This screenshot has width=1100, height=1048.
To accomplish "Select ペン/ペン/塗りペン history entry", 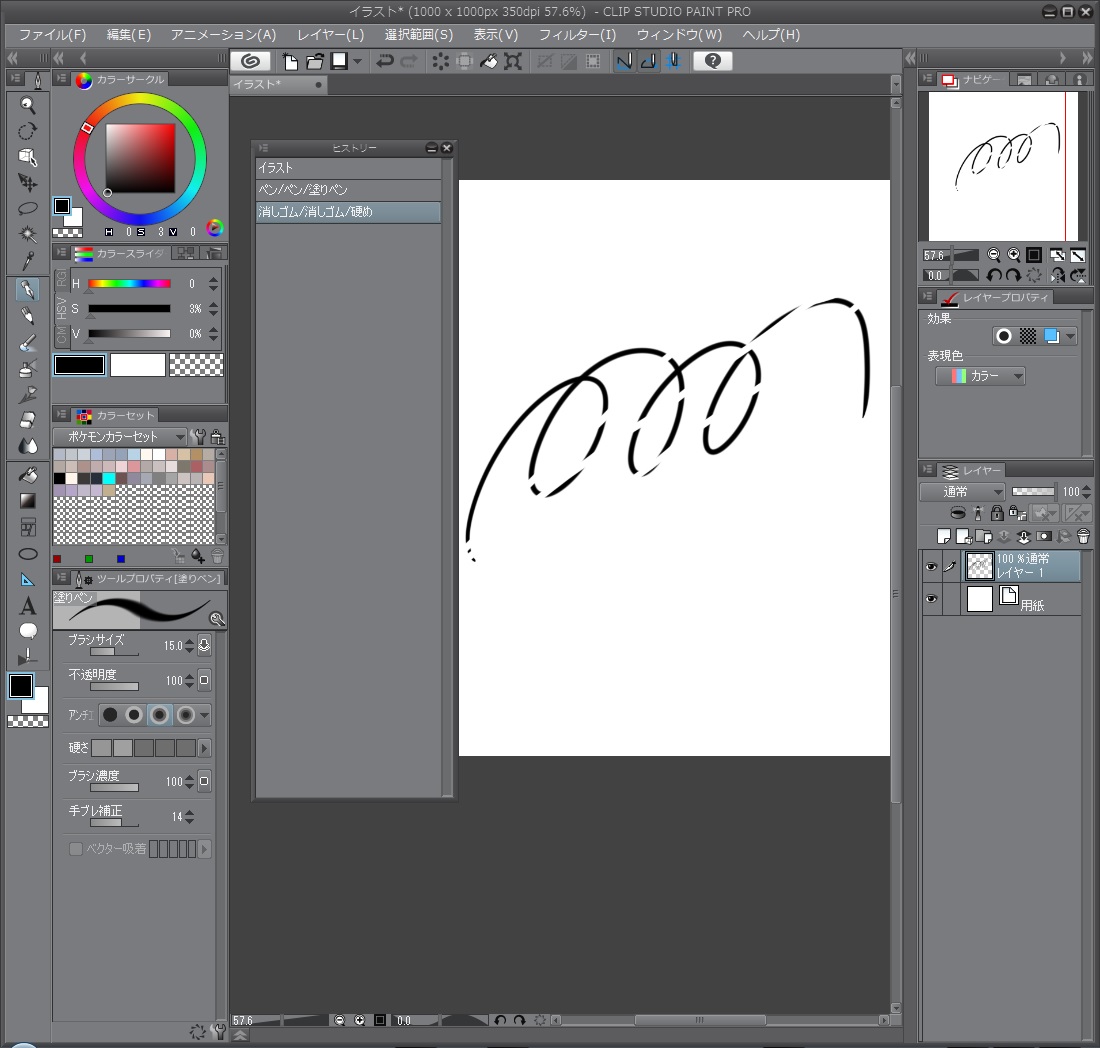I will pos(347,190).
